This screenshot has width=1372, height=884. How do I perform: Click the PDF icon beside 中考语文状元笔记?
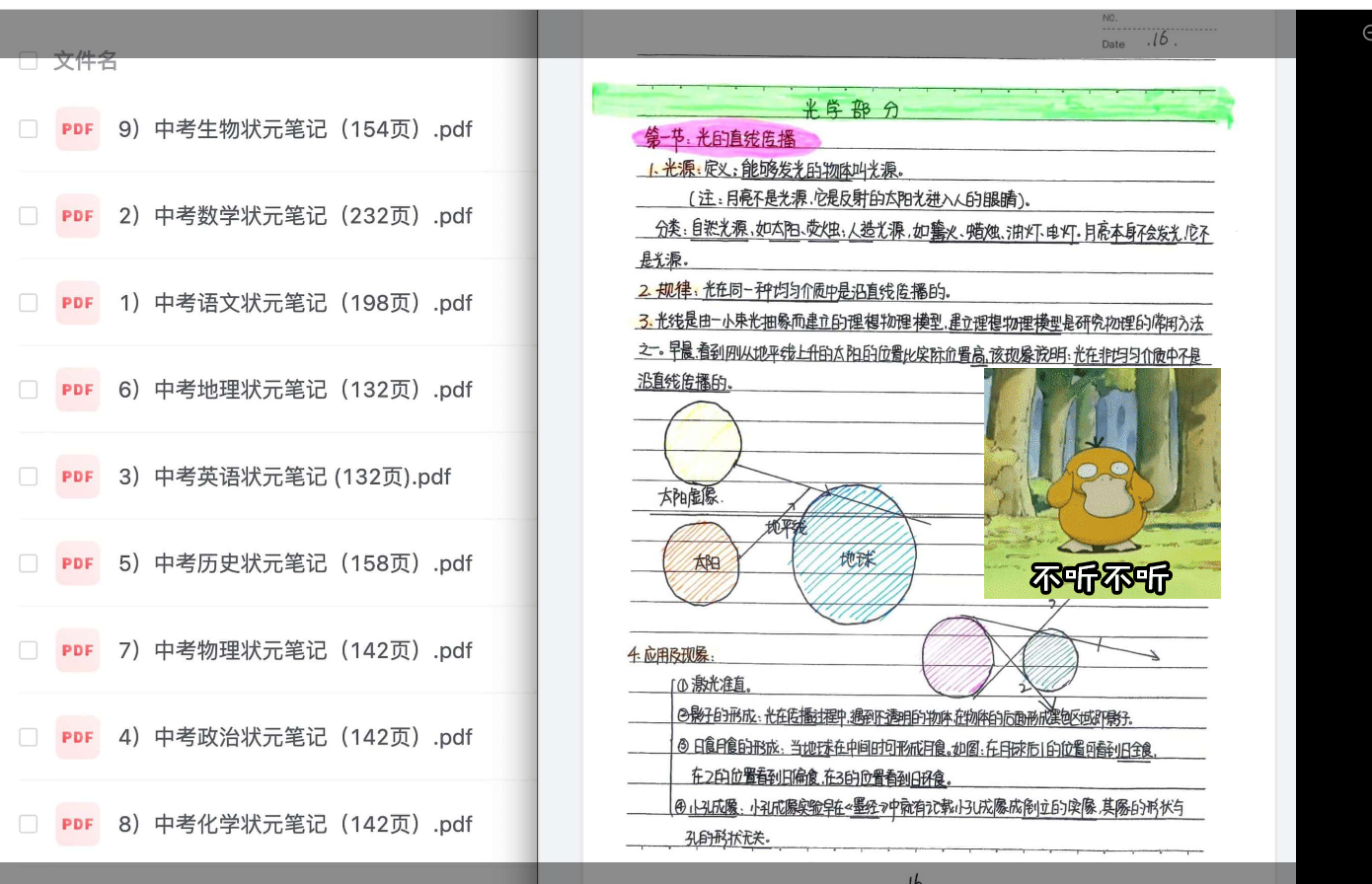[x=77, y=303]
